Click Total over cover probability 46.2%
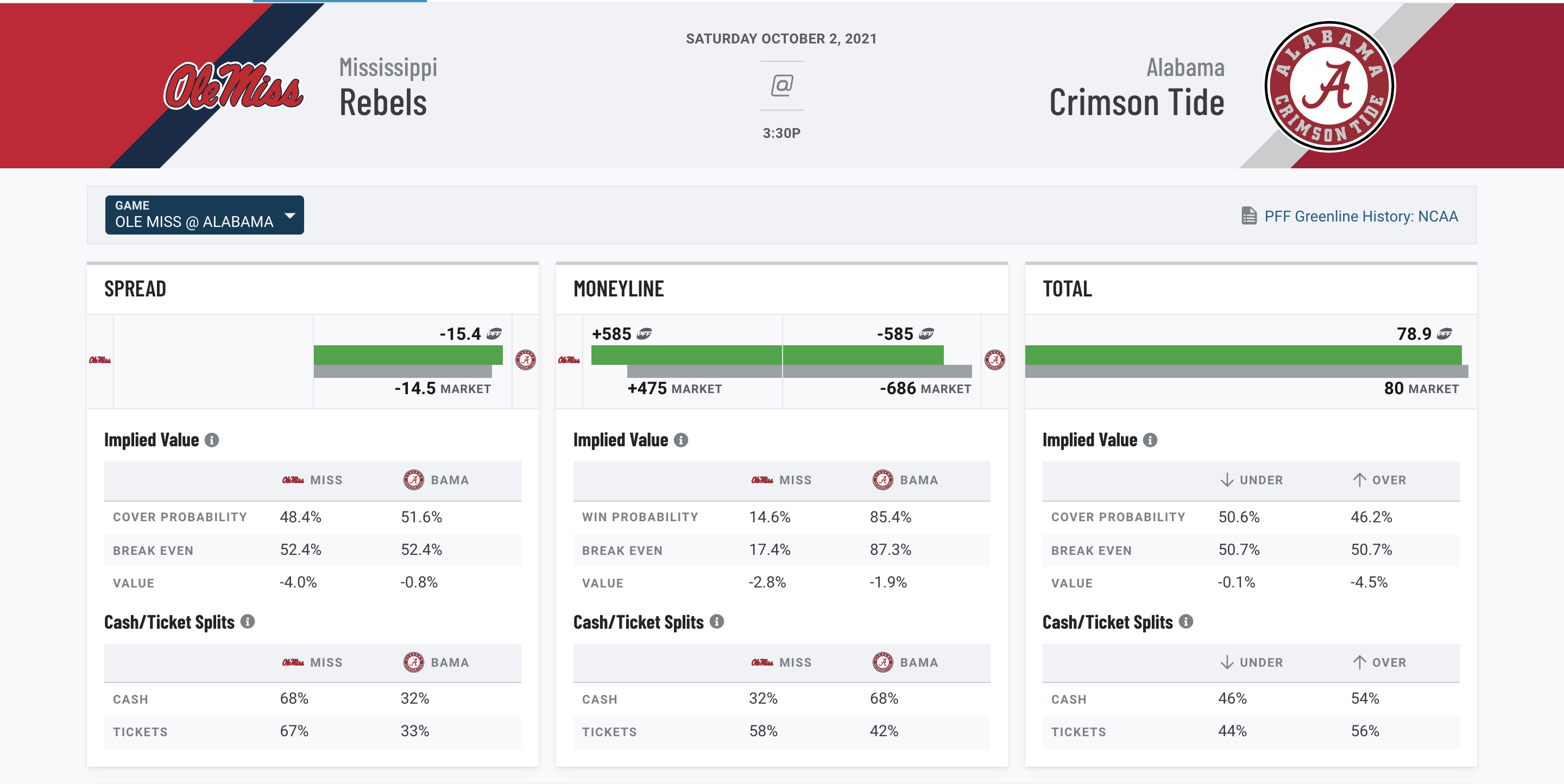 tap(1371, 517)
